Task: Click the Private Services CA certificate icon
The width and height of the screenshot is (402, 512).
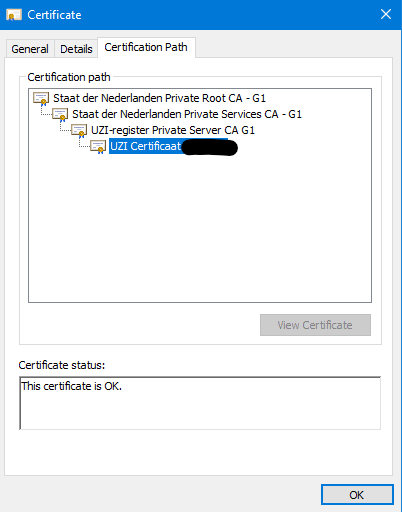Action: pyautogui.click(x=60, y=115)
